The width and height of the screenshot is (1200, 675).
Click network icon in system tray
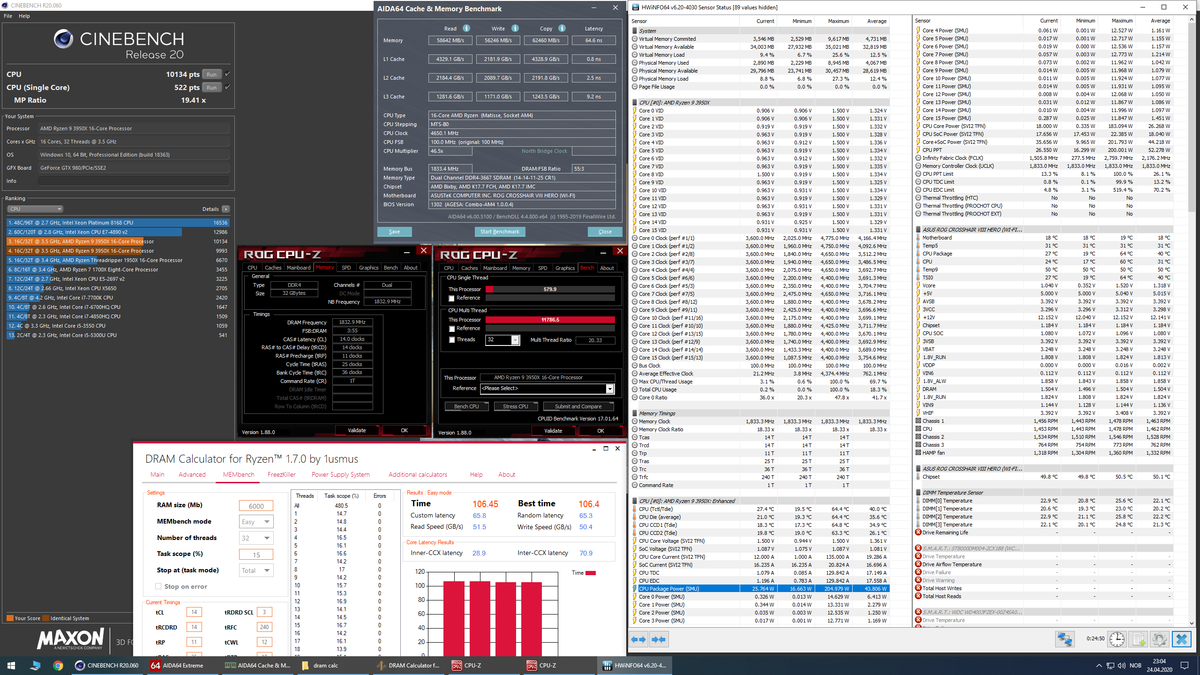1110,665
